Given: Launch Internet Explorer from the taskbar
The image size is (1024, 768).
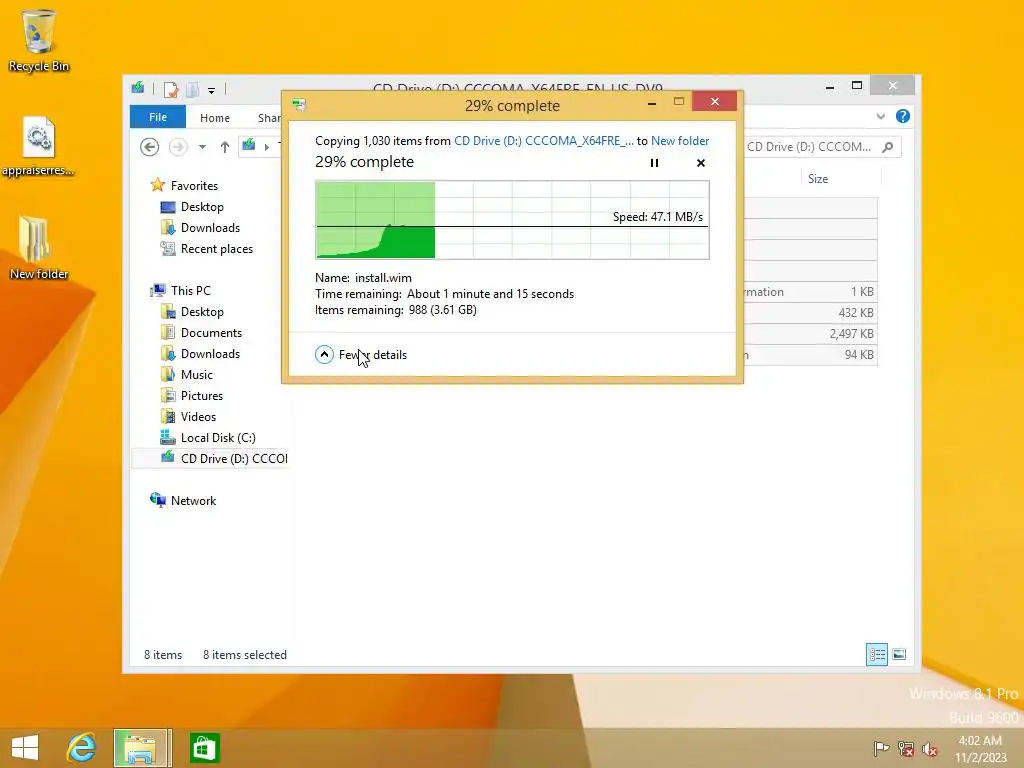Looking at the screenshot, I should (82, 748).
